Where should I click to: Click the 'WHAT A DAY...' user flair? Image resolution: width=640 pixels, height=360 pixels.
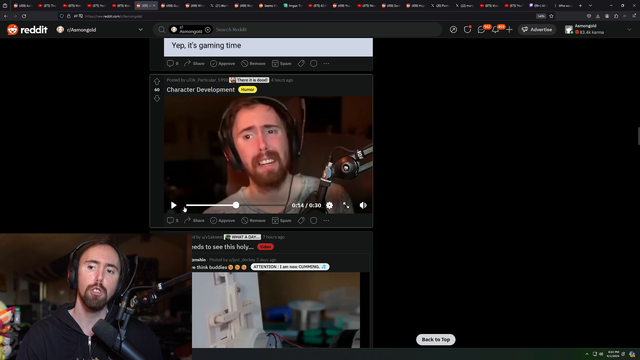(x=242, y=237)
